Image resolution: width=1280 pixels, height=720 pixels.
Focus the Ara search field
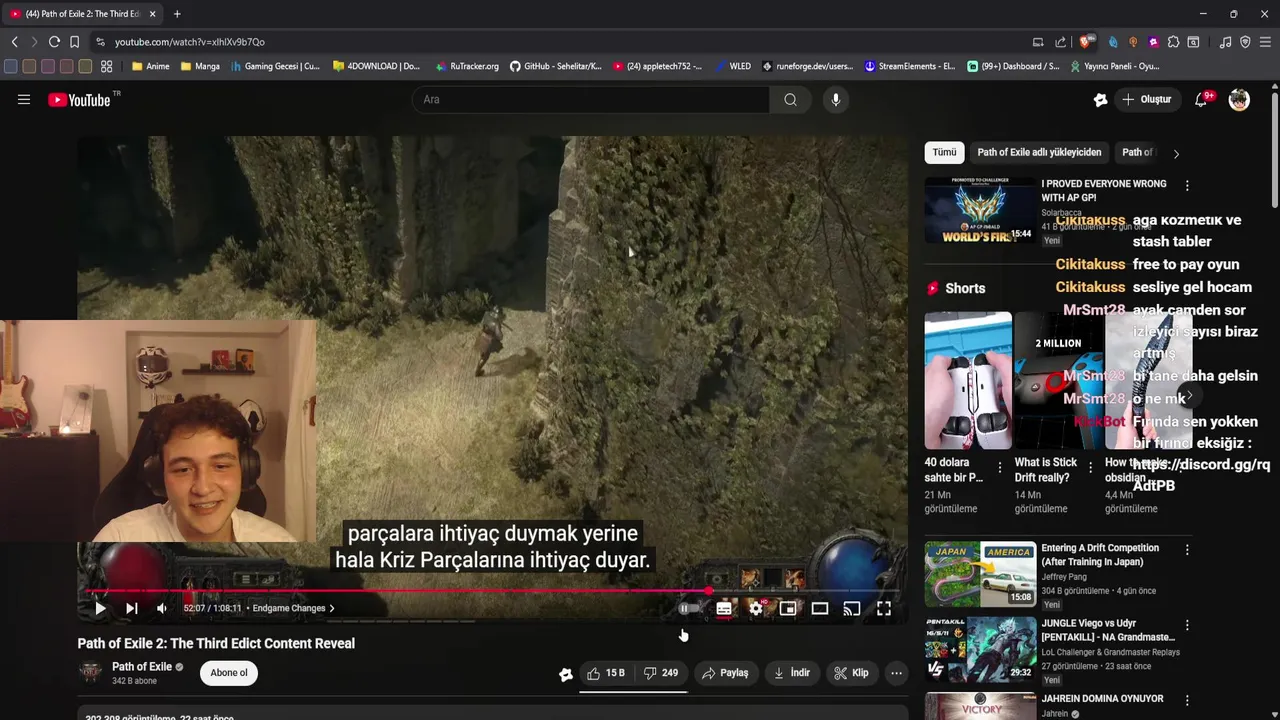(x=590, y=99)
